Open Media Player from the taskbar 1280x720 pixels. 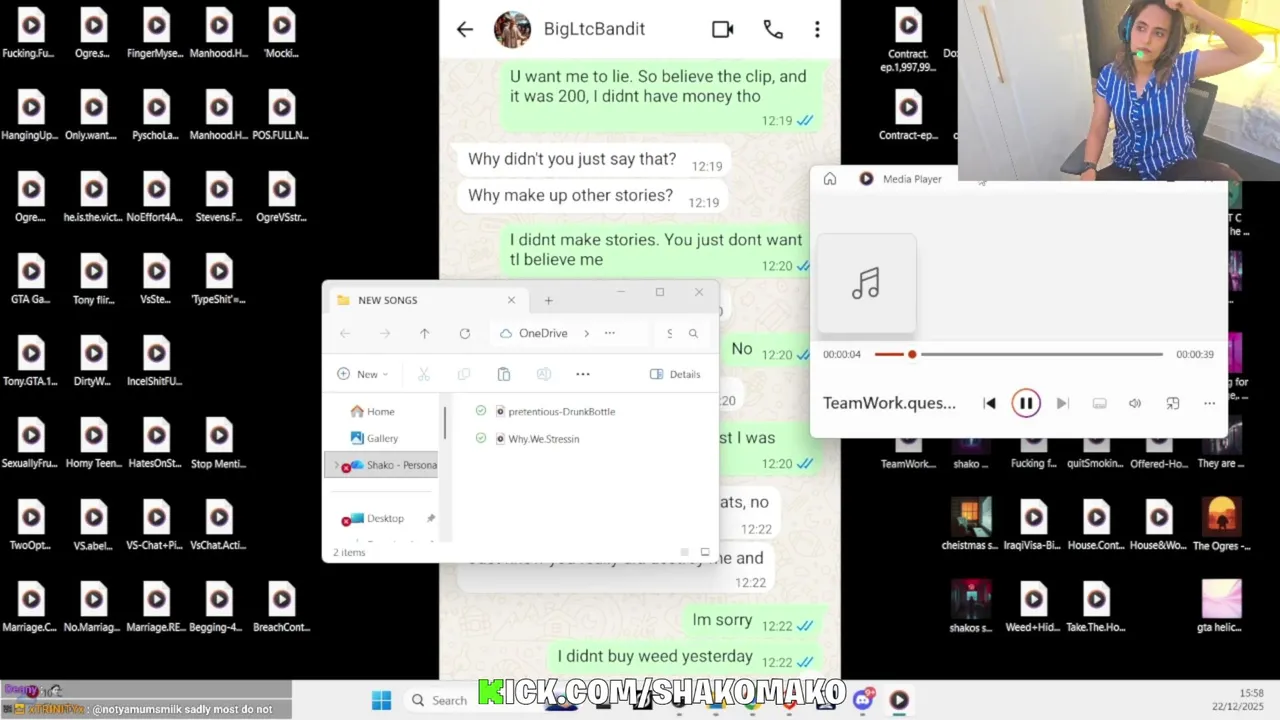(x=899, y=700)
